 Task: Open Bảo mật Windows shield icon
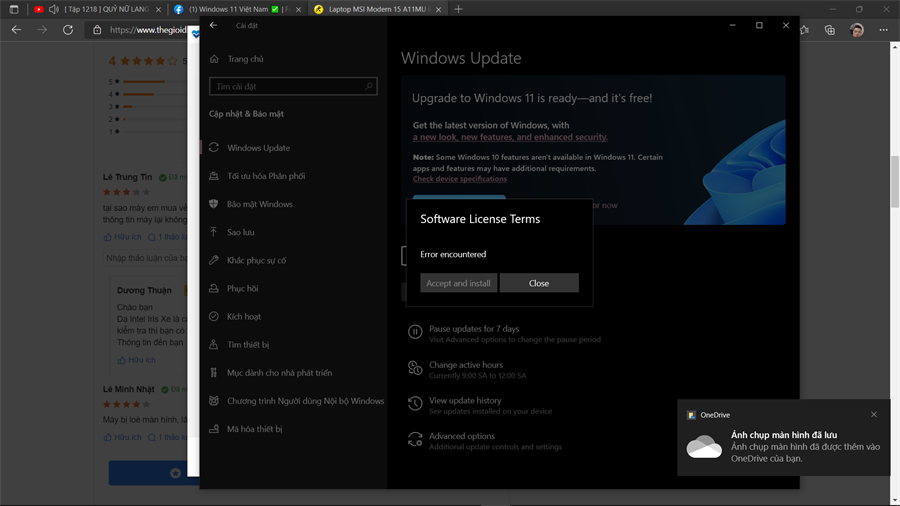click(x=214, y=204)
